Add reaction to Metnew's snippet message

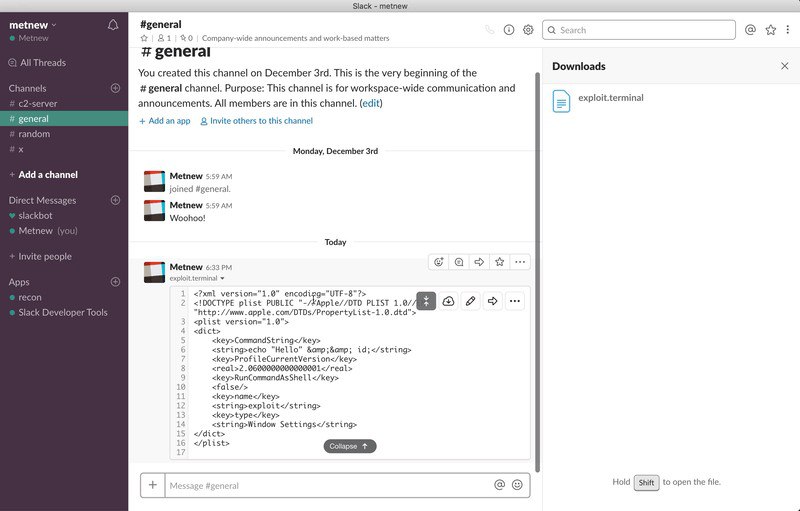tap(438, 262)
